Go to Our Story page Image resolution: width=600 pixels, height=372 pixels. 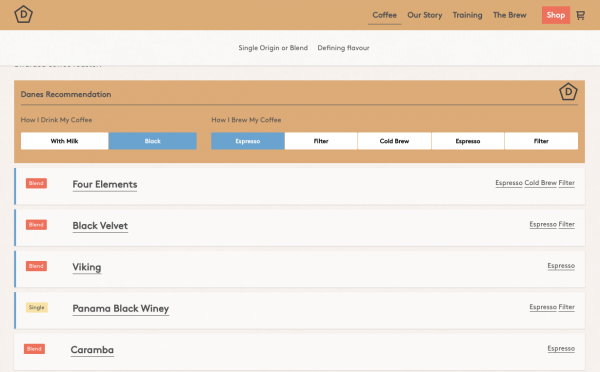click(x=424, y=15)
